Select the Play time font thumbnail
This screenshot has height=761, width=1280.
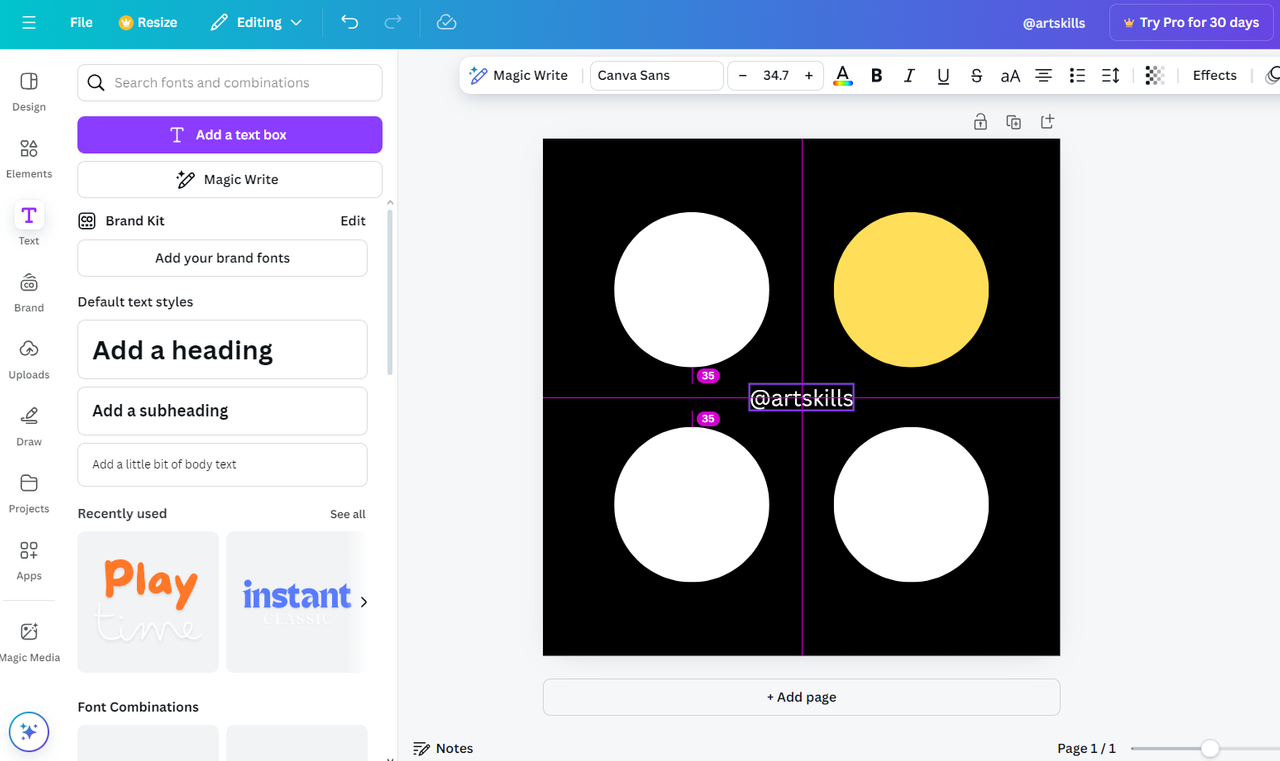coord(148,602)
